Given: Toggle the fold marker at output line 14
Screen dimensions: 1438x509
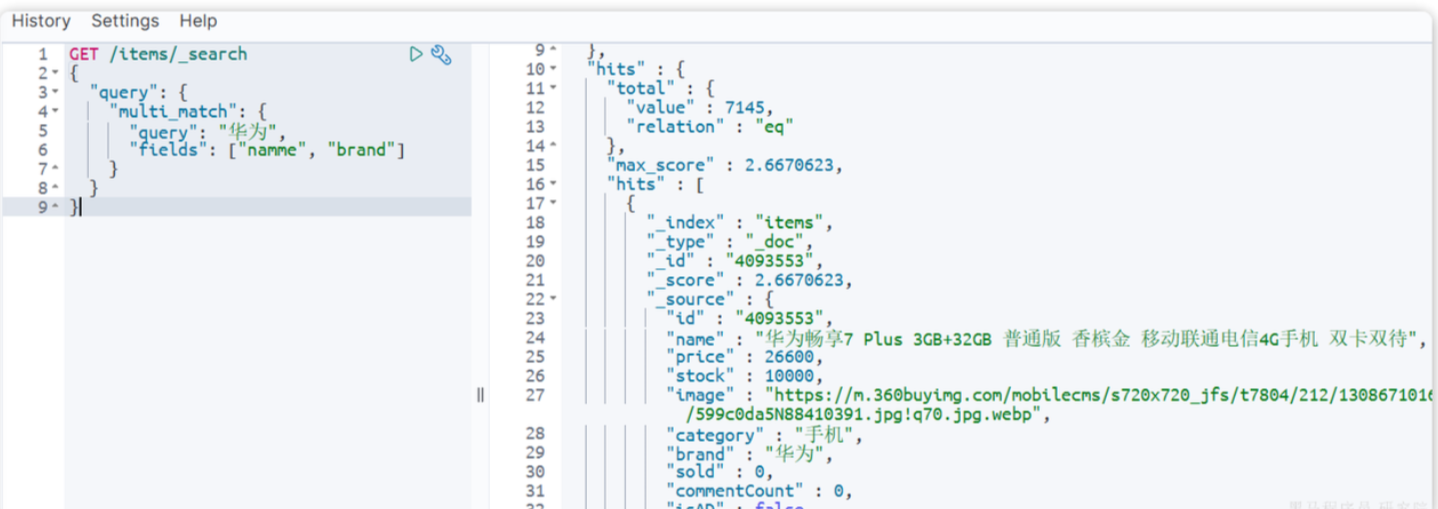Looking at the screenshot, I should 554,146.
